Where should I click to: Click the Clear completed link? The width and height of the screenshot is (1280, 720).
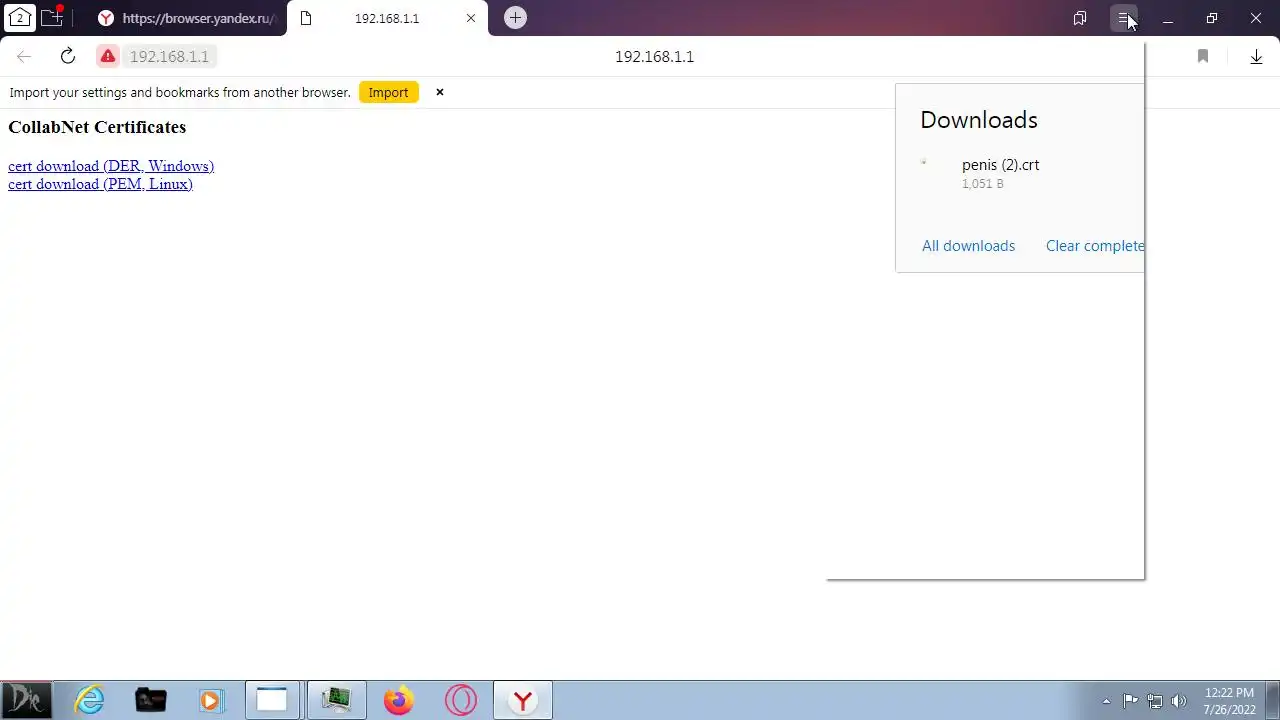point(1095,246)
